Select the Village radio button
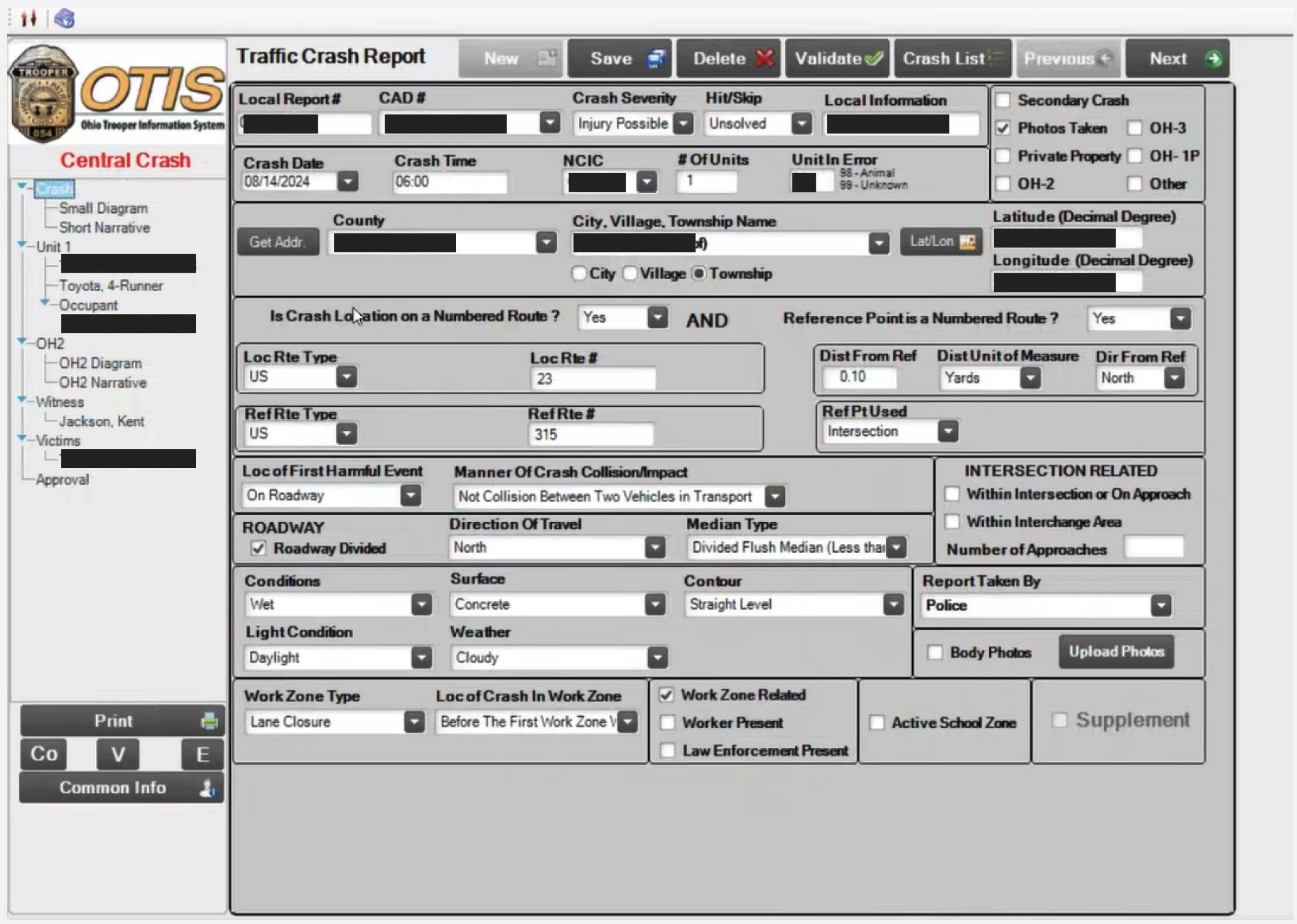The image size is (1297, 924). coord(630,274)
